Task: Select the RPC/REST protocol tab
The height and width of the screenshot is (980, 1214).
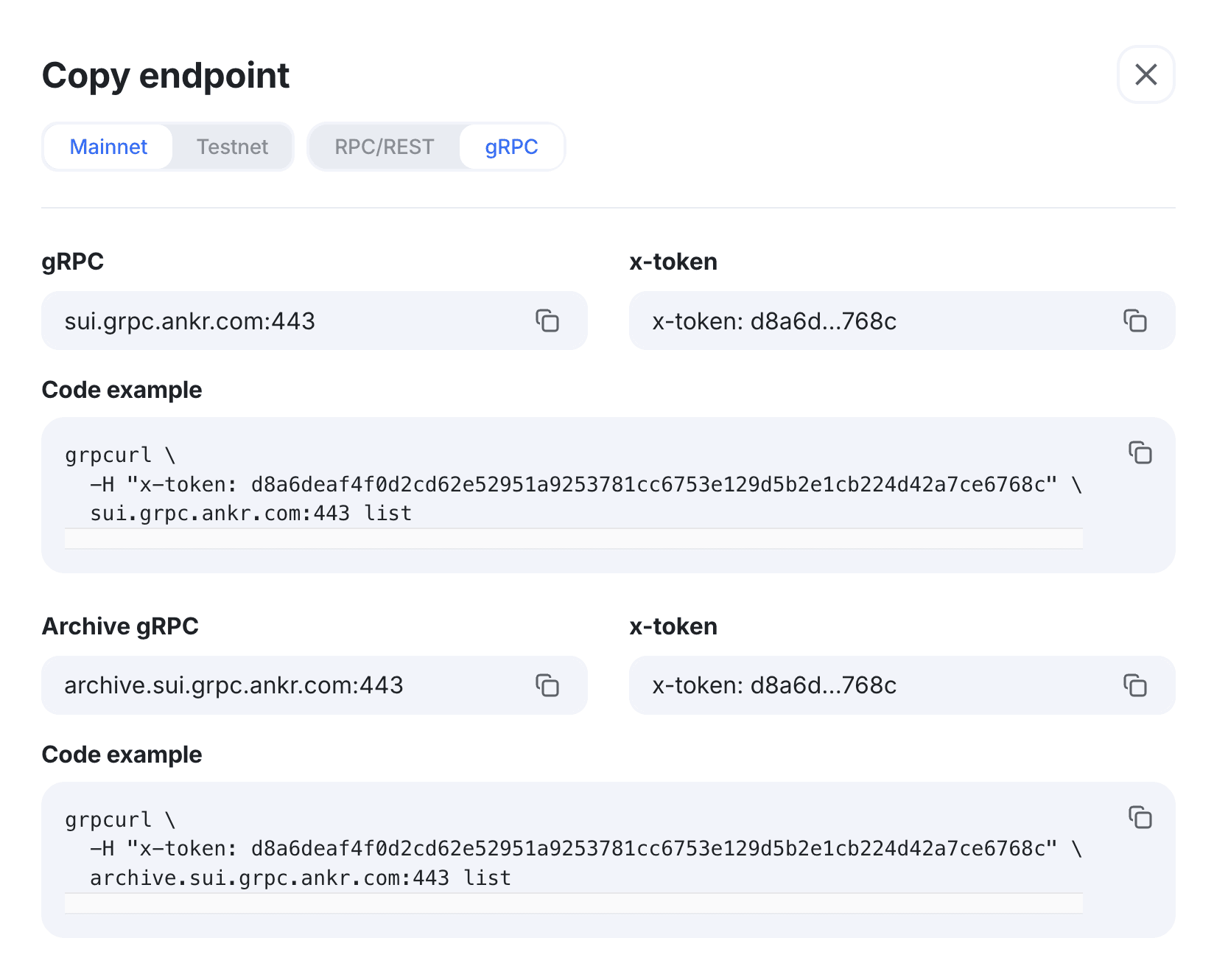Action: pos(384,147)
